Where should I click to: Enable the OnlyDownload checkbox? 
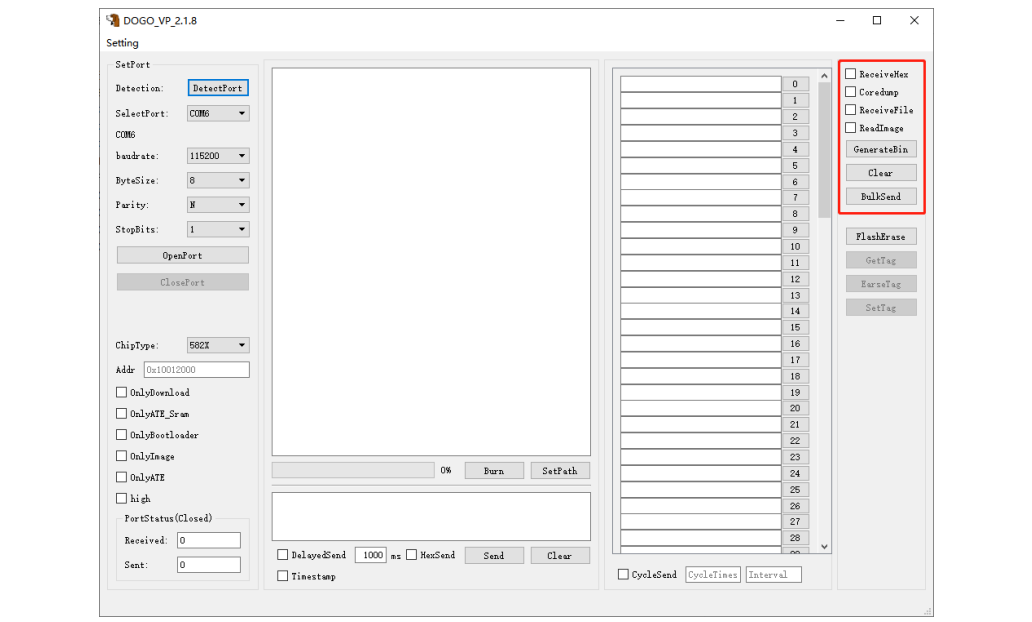[x=121, y=392]
